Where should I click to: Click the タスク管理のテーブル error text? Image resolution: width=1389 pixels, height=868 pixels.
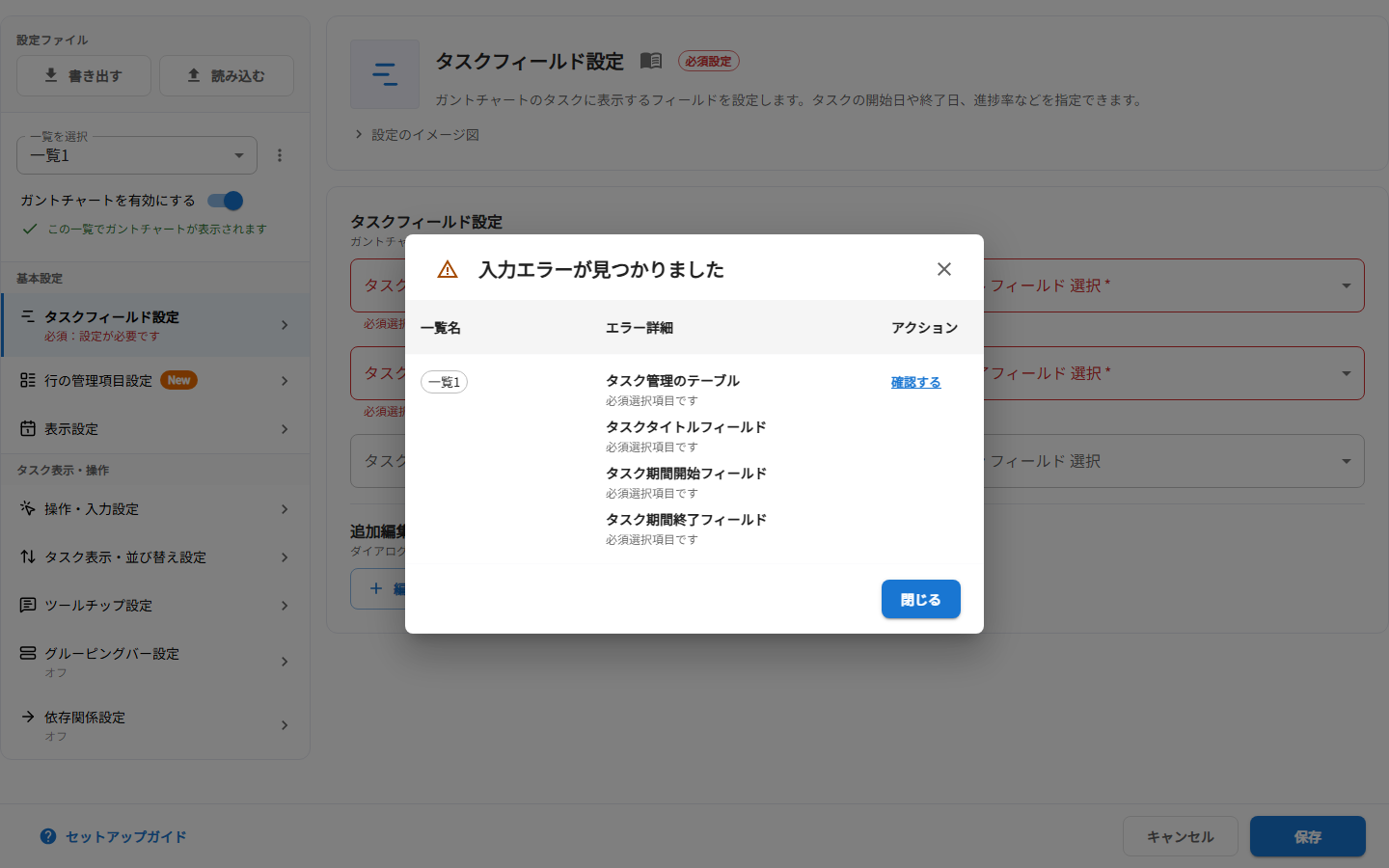coord(672,380)
